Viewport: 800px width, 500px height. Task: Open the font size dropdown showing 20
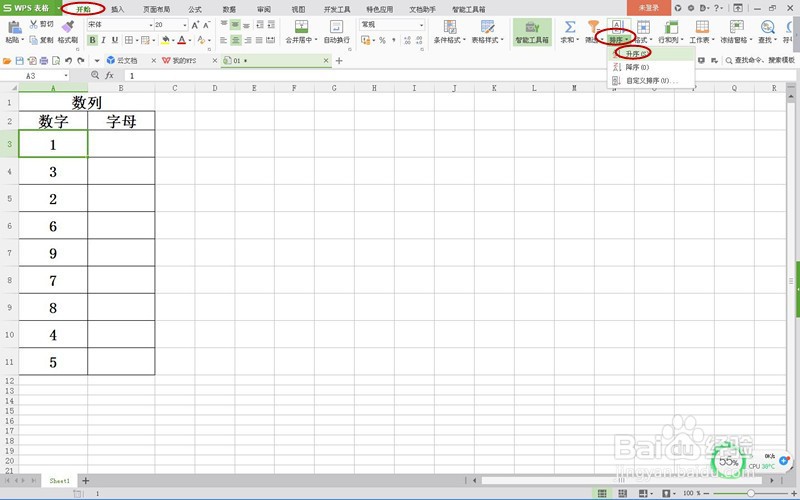[185, 25]
